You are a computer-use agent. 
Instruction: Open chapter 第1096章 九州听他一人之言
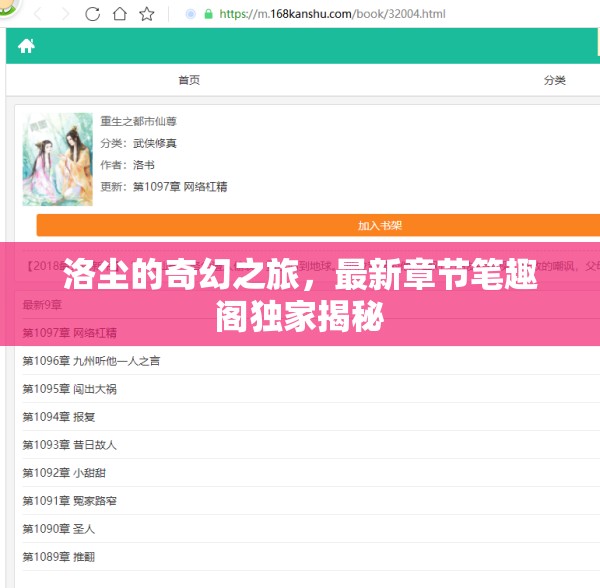tap(91, 361)
